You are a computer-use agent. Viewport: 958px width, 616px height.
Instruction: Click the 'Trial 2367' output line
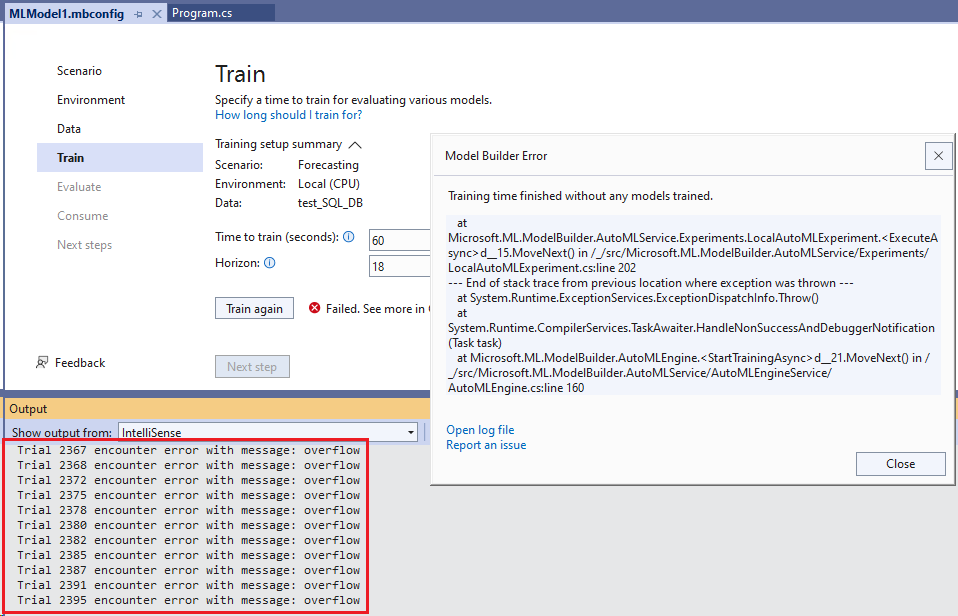pos(188,450)
